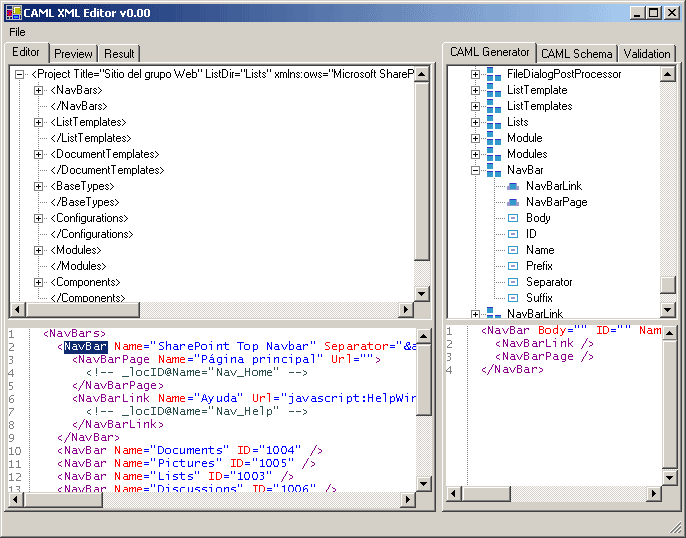Click the NavBarLink child element icon under NavBar
This screenshot has width=686, height=538.
pyautogui.click(x=513, y=186)
